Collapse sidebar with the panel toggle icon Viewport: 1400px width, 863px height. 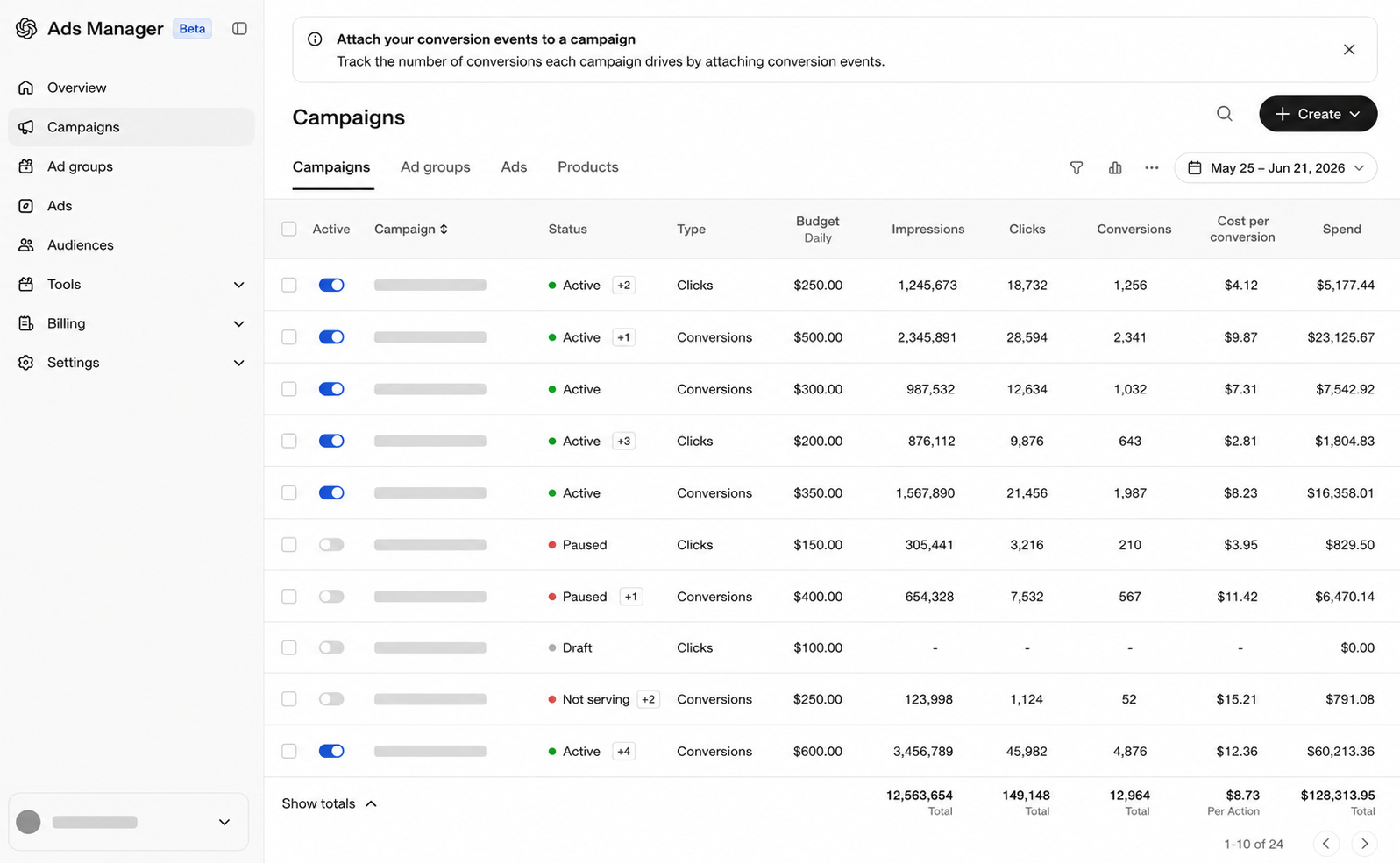coord(239,29)
